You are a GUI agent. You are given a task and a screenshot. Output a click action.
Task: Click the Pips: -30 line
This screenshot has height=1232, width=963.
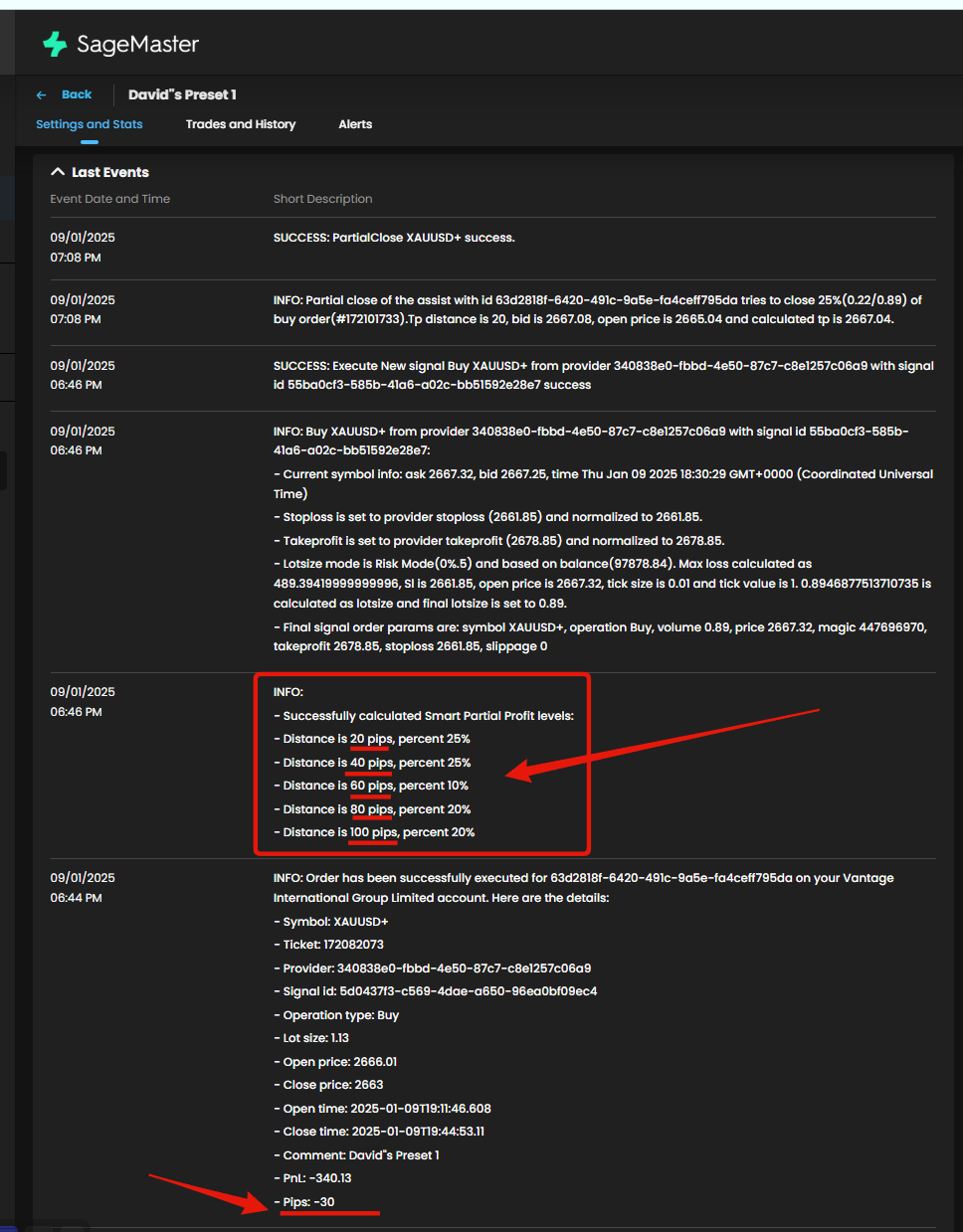(304, 1202)
